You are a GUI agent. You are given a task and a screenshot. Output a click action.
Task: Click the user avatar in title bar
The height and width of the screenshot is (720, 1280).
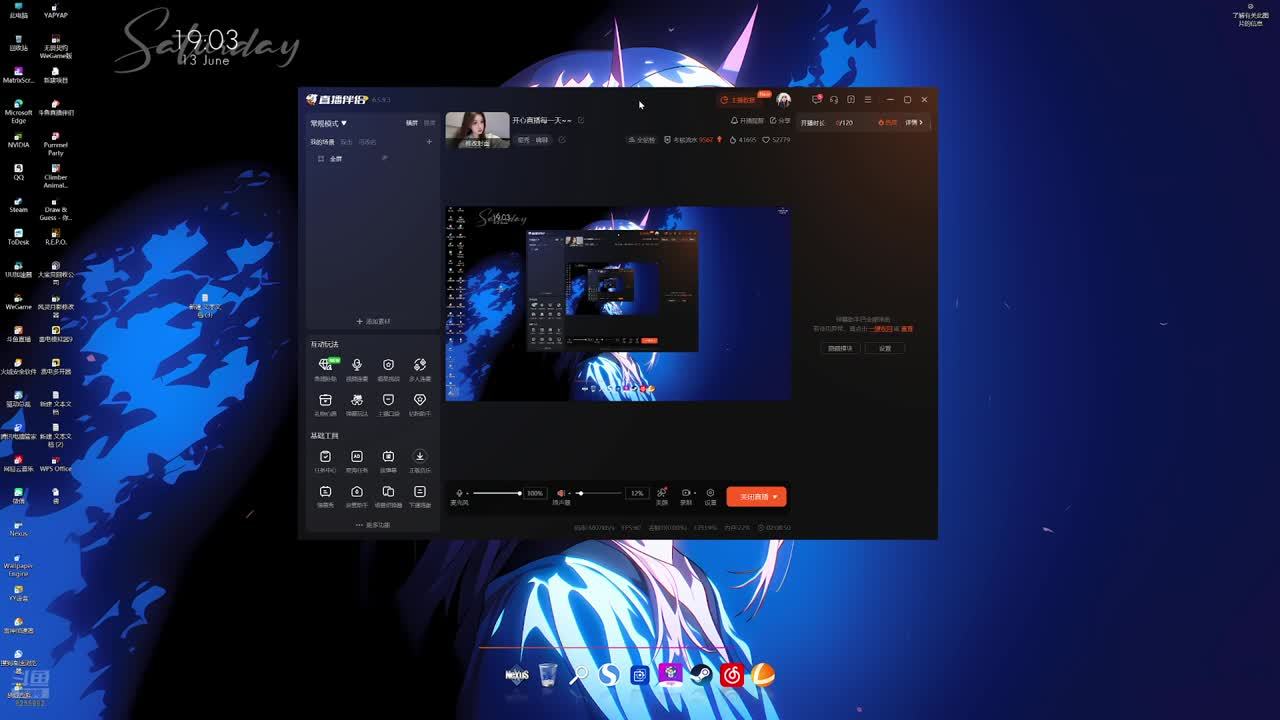point(784,100)
